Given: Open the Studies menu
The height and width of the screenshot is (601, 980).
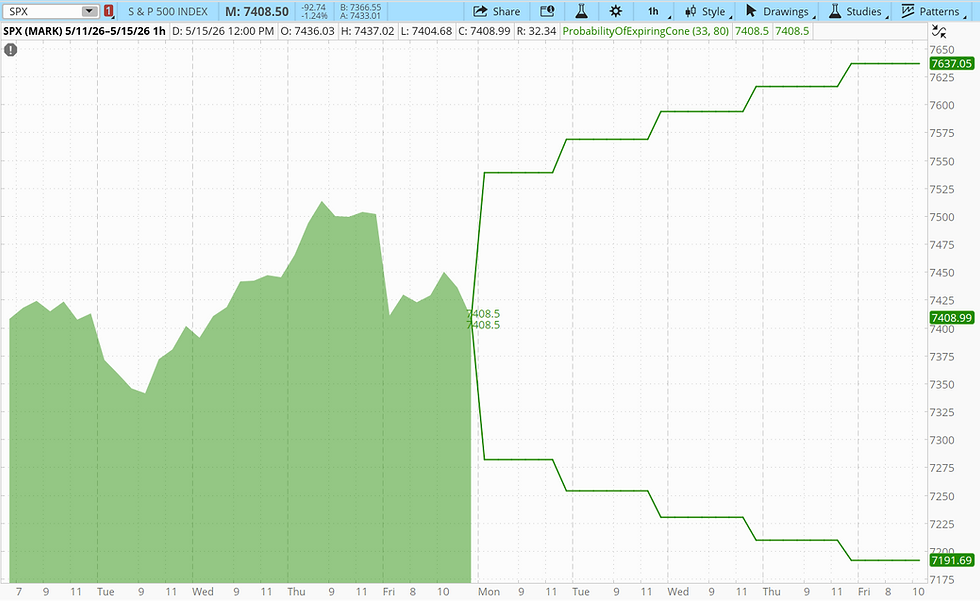Looking at the screenshot, I should 856,11.
